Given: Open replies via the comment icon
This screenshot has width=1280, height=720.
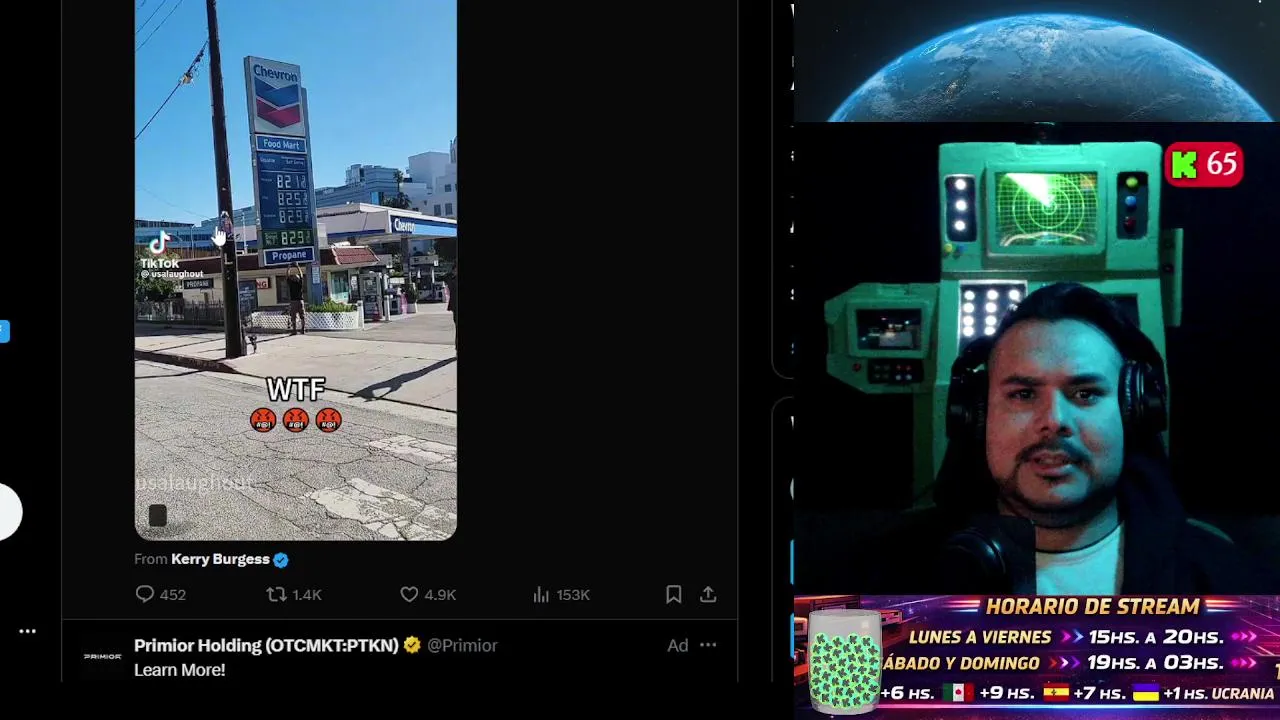Looking at the screenshot, I should [x=145, y=594].
